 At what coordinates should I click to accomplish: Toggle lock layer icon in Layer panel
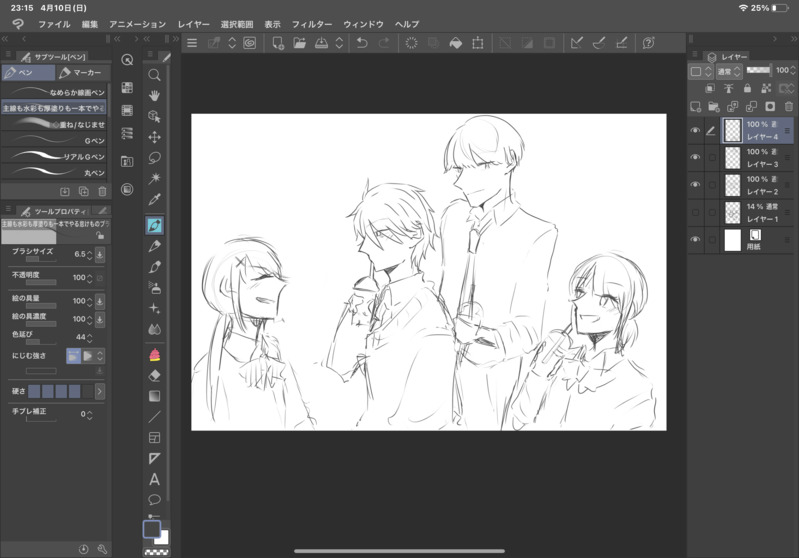pos(747,88)
